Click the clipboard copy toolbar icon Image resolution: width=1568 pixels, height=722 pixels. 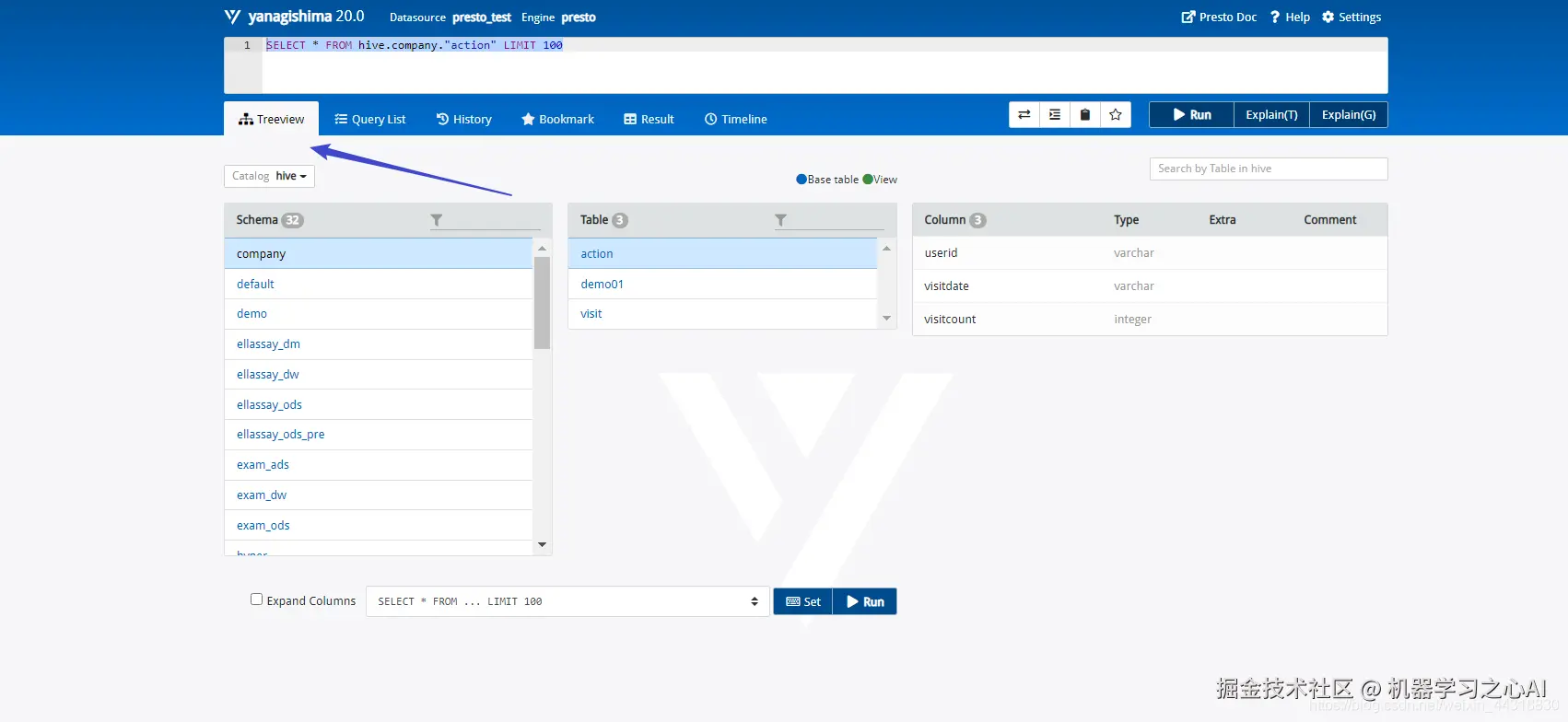[x=1085, y=115]
